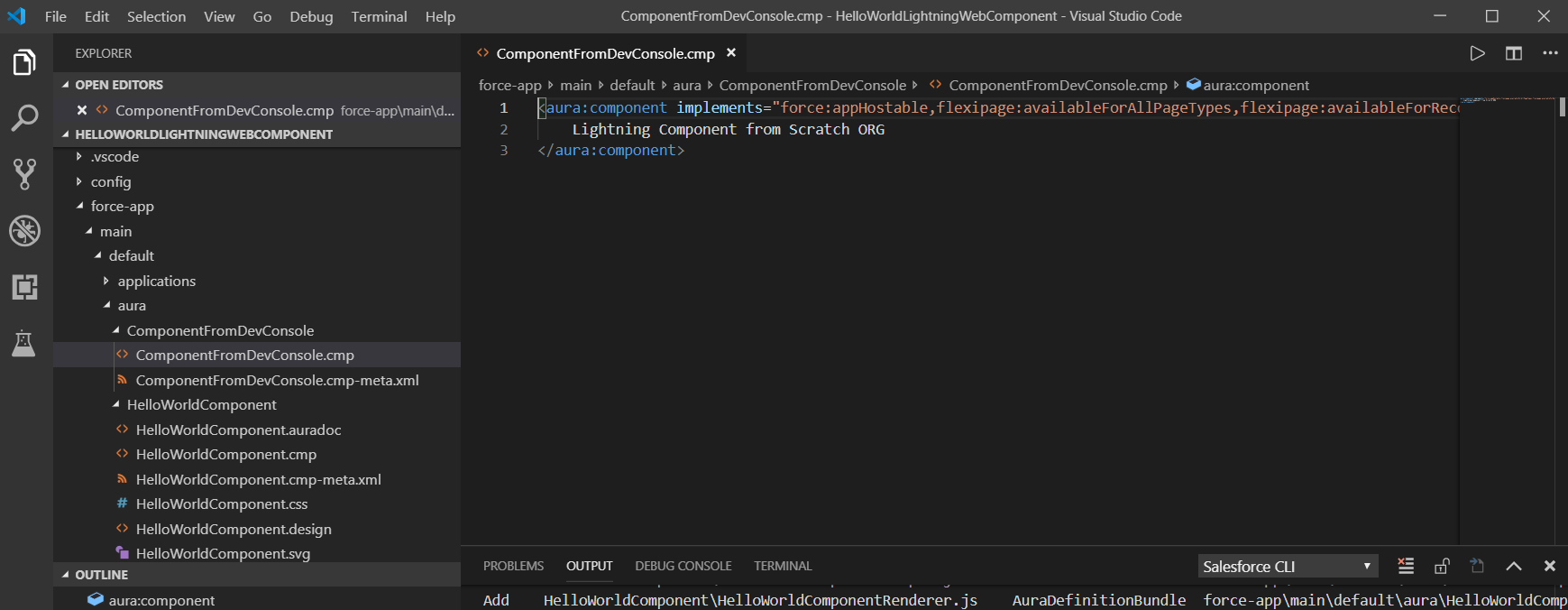Open the Go menu

[x=262, y=16]
